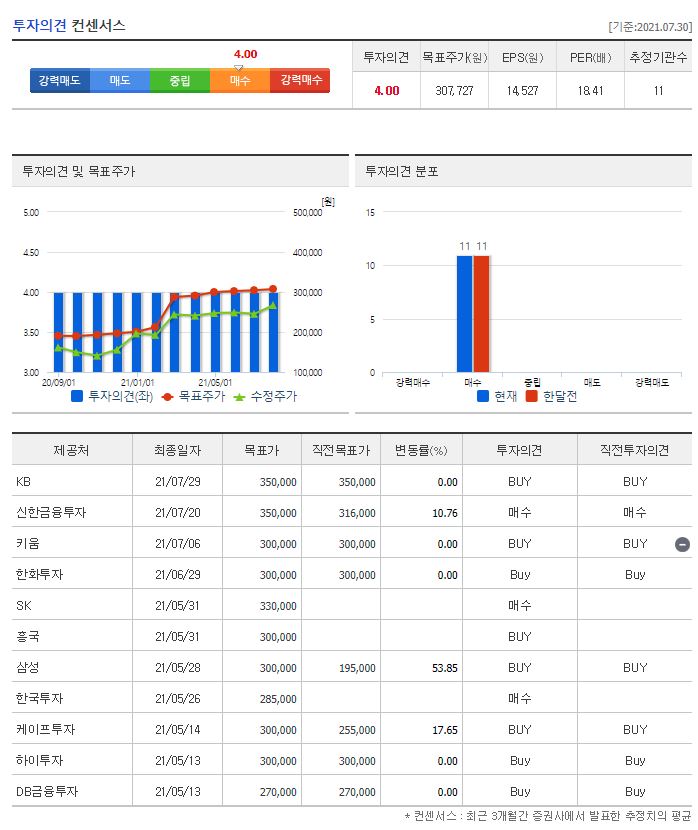Click the red 강력매수 rating segment
Viewport: 698px width, 830px height.
coord(300,80)
